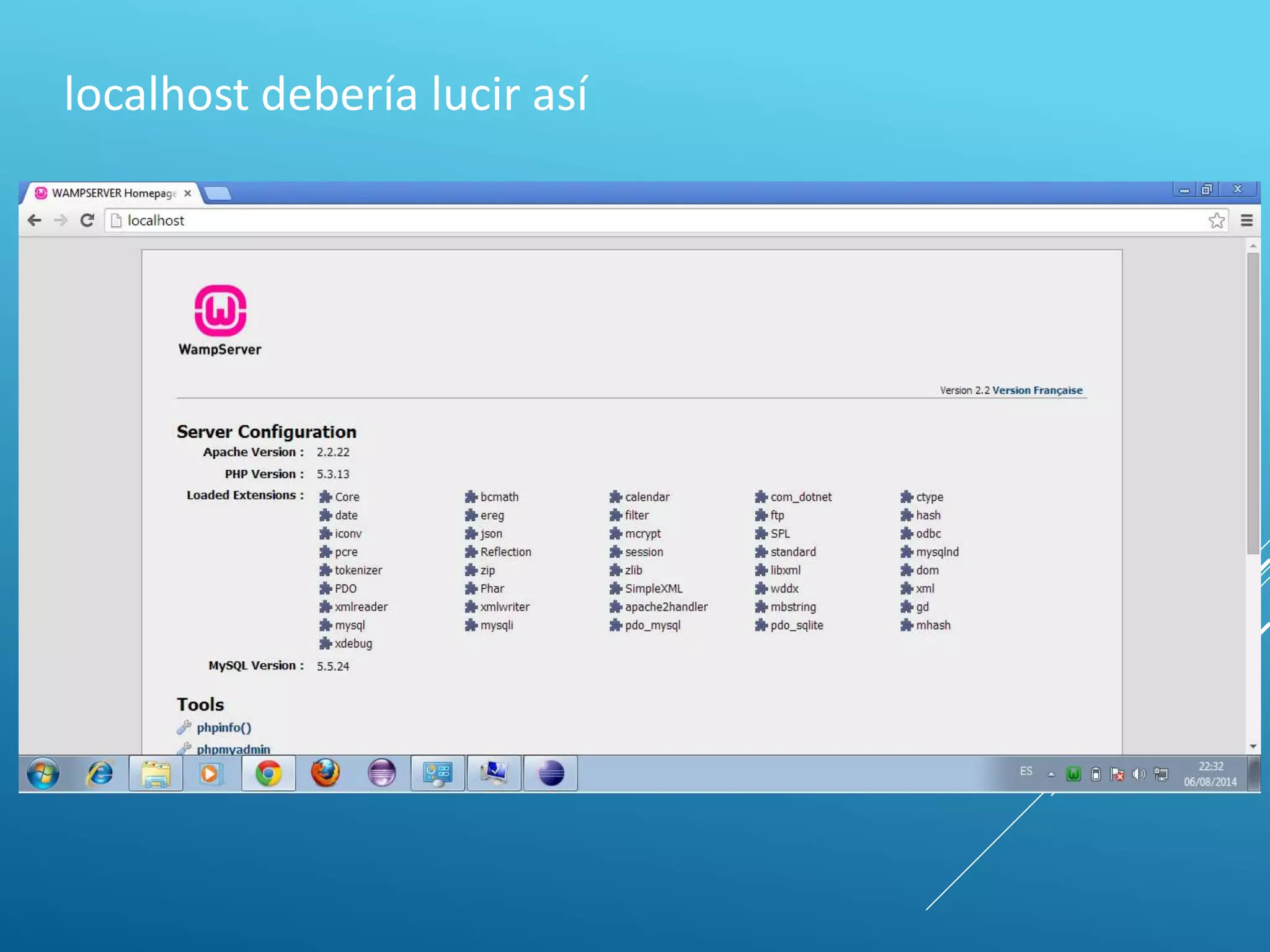Go back with the browser back arrow

tap(35, 220)
